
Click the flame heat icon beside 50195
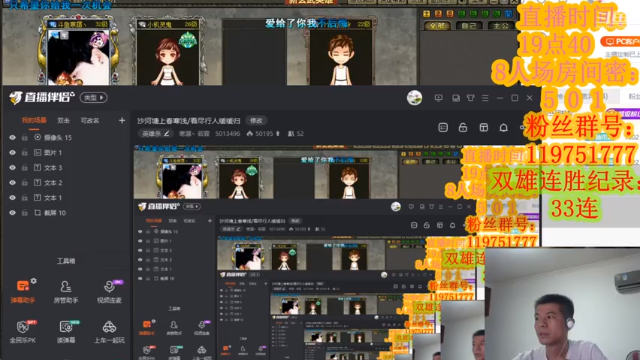[250, 133]
